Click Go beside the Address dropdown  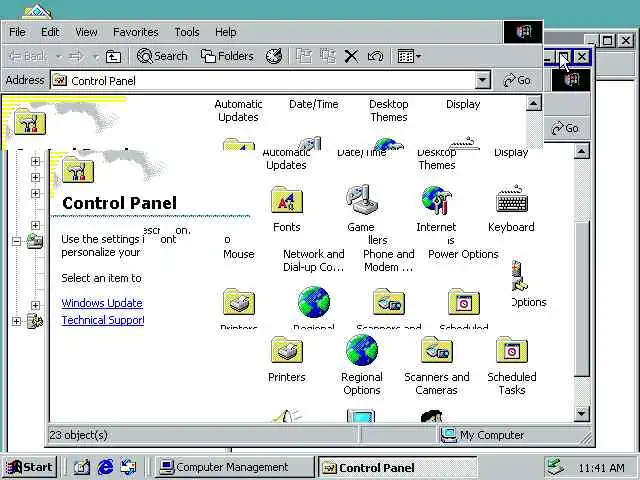[x=517, y=80]
